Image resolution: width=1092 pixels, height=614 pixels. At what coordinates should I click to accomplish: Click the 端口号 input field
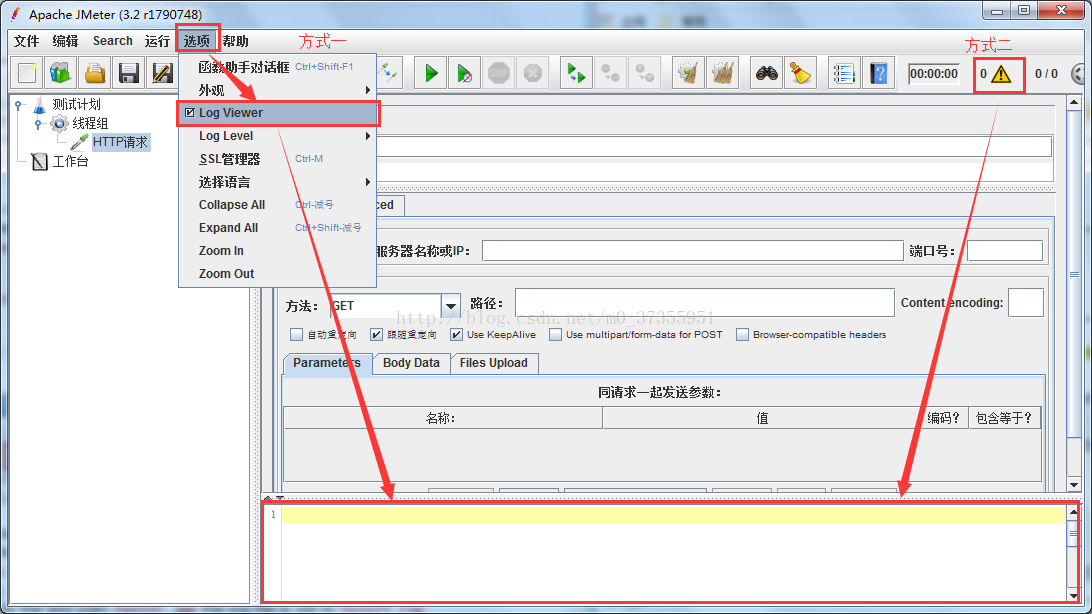(1005, 251)
